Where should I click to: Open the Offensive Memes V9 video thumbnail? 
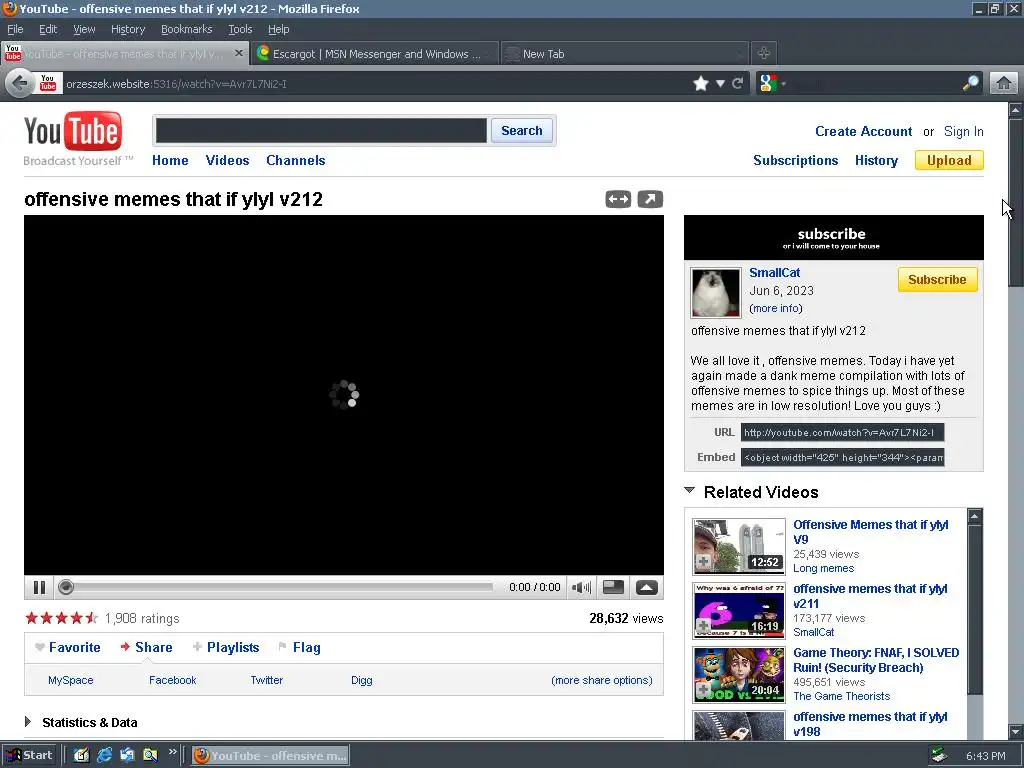[739, 546]
